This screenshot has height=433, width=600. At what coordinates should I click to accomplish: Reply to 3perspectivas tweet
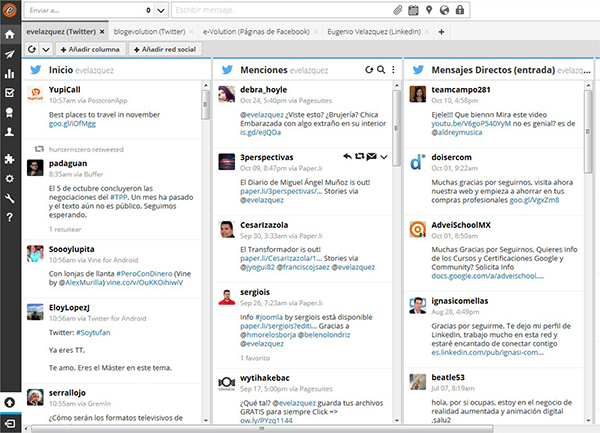tap(347, 156)
